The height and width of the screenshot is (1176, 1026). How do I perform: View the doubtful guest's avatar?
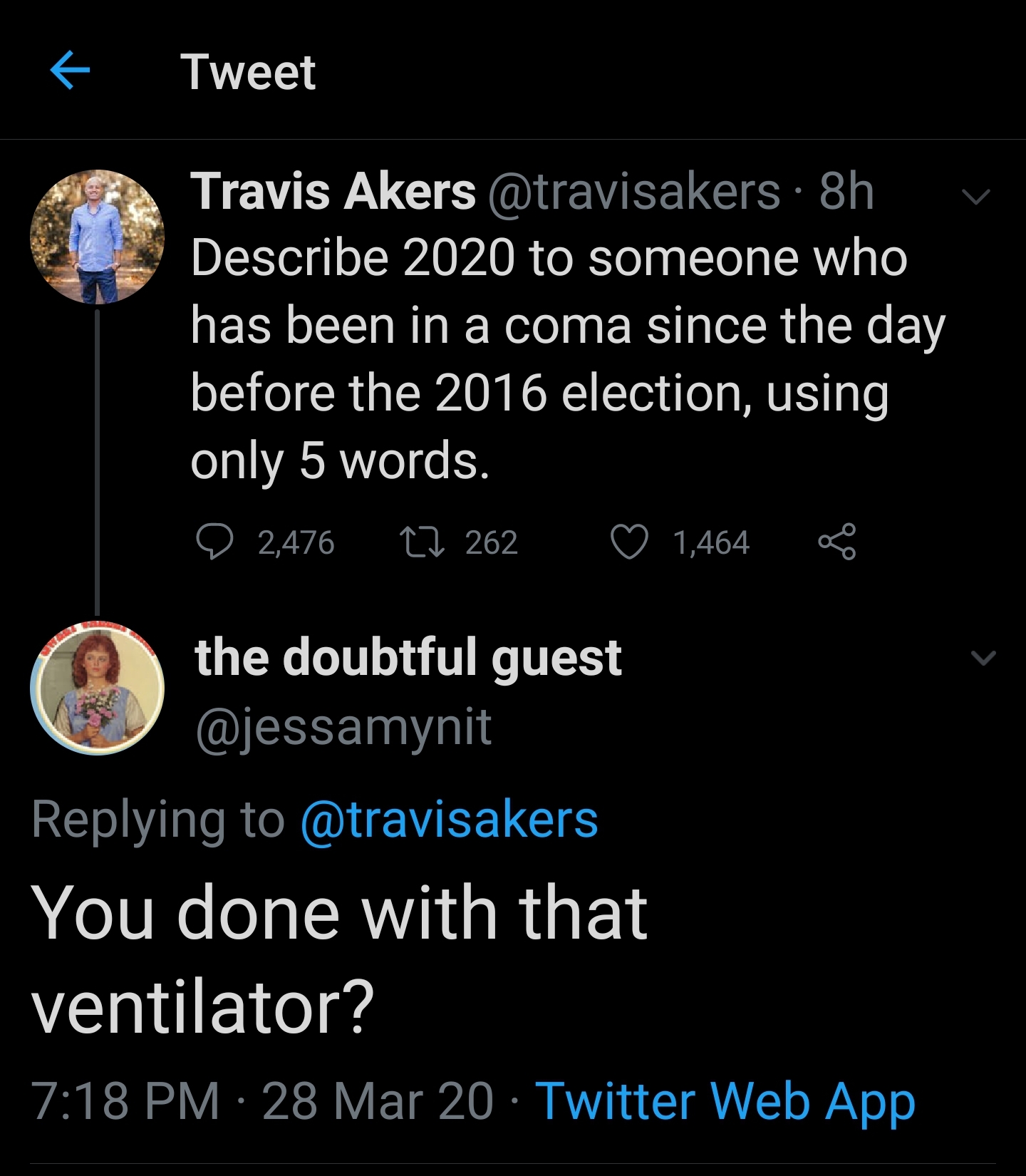pos(97,688)
